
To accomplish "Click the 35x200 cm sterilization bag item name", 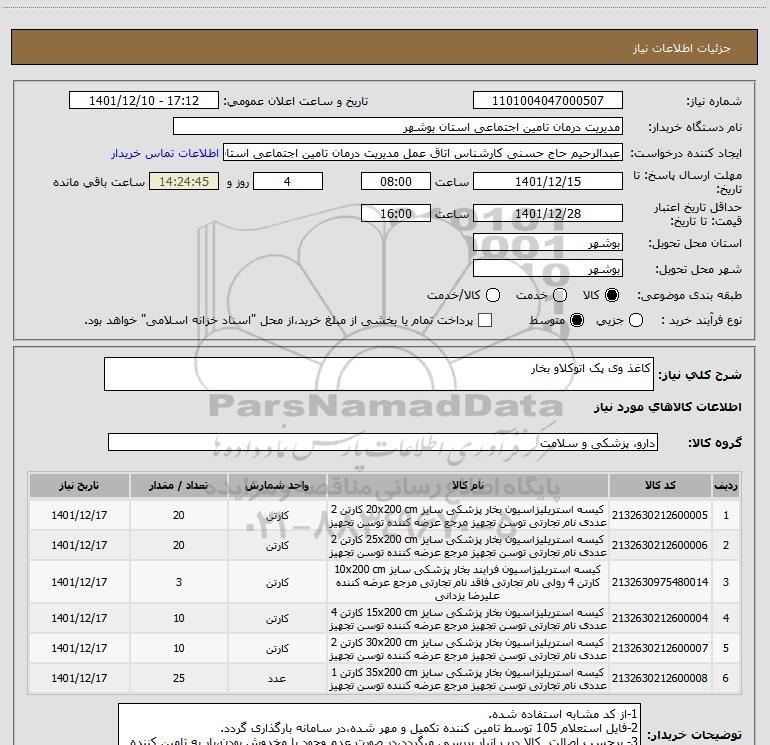I will (468, 679).
